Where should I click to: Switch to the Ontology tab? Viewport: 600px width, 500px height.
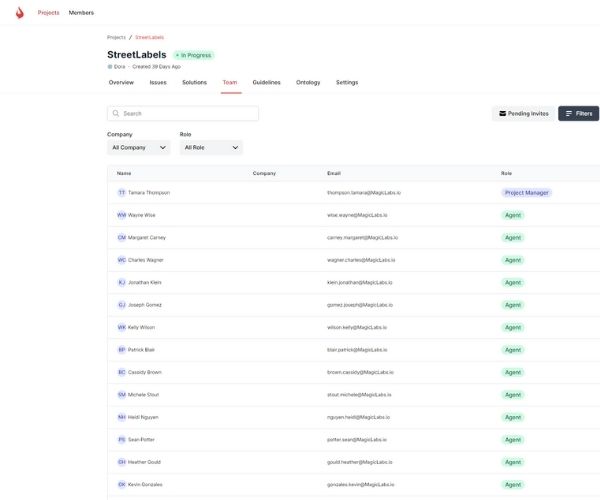[x=308, y=82]
